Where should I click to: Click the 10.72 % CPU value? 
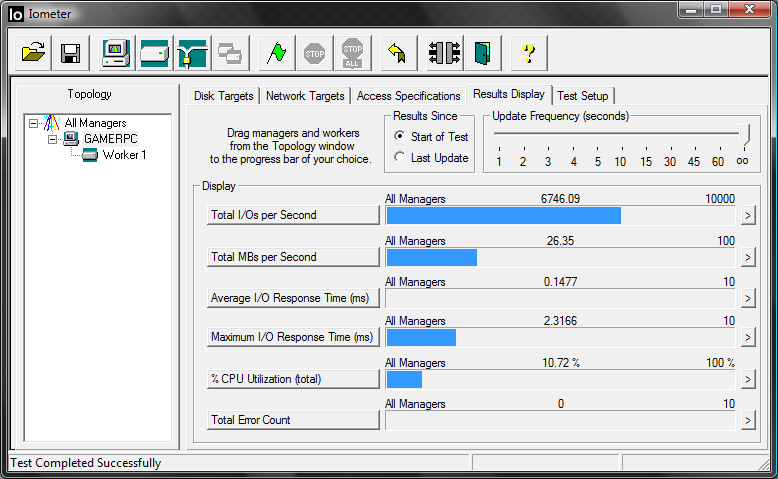[x=561, y=363]
